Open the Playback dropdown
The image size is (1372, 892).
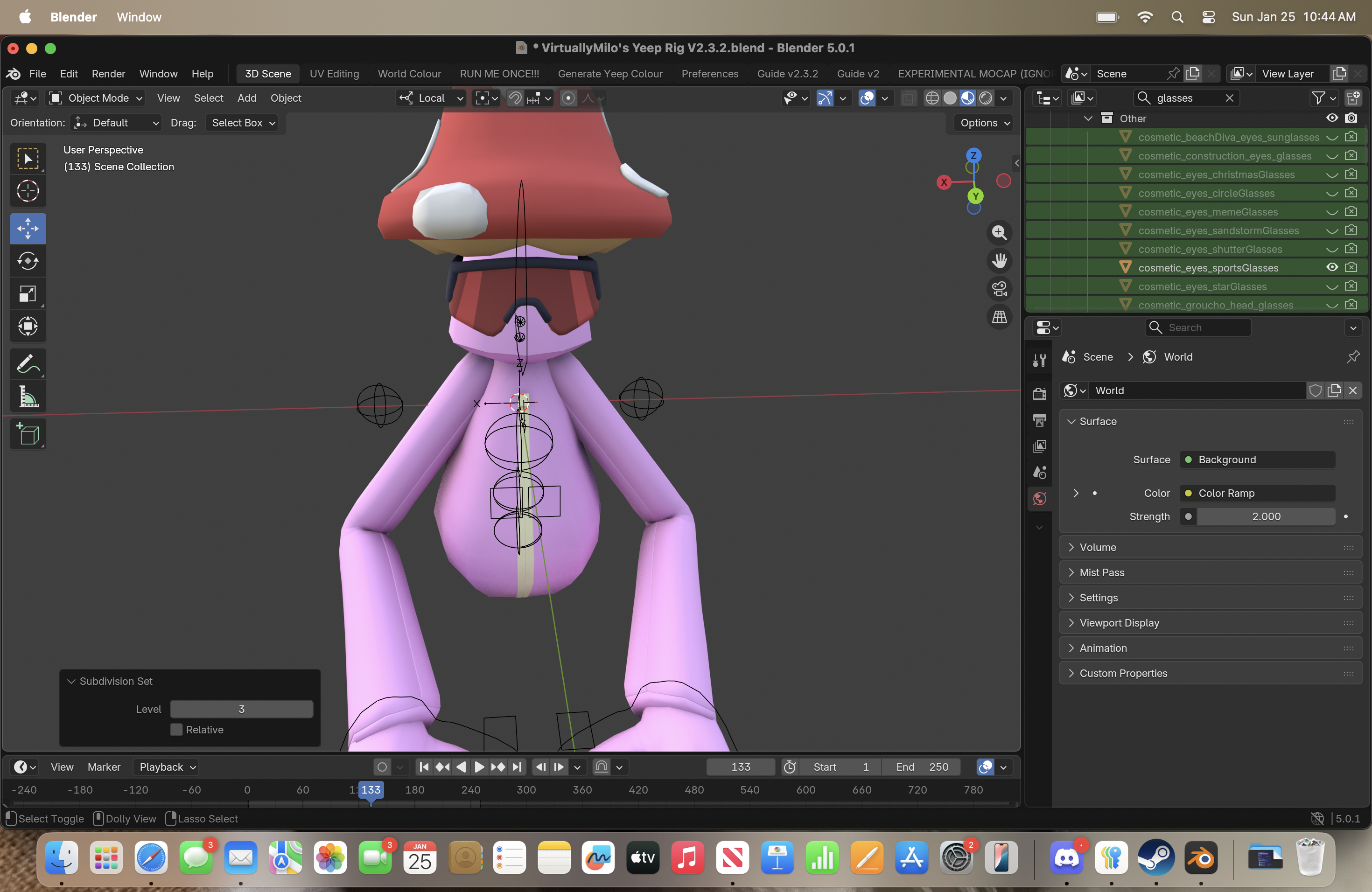point(167,767)
